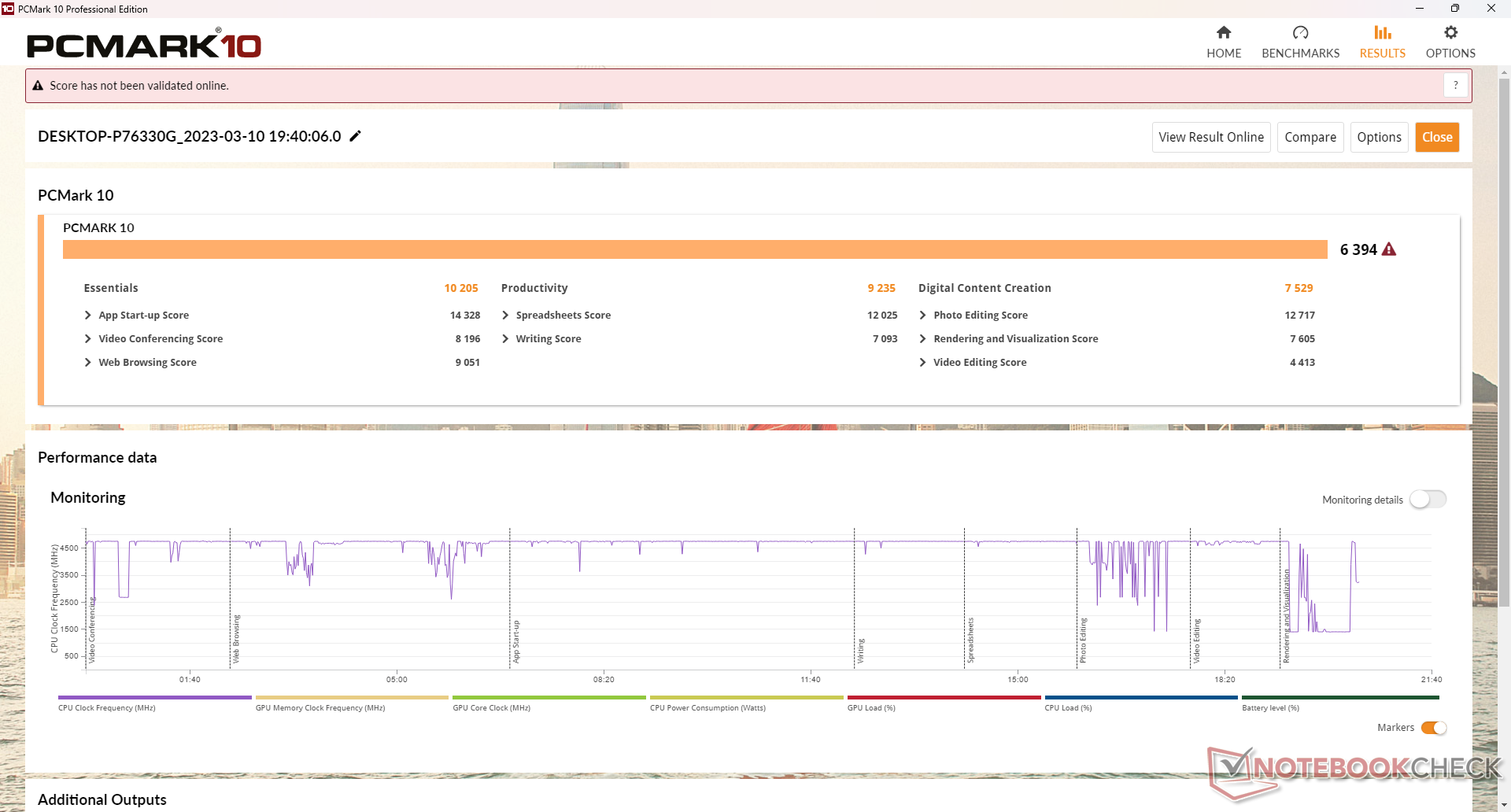
Task: Click Digital Content Creation score 7 529
Action: click(x=1299, y=288)
